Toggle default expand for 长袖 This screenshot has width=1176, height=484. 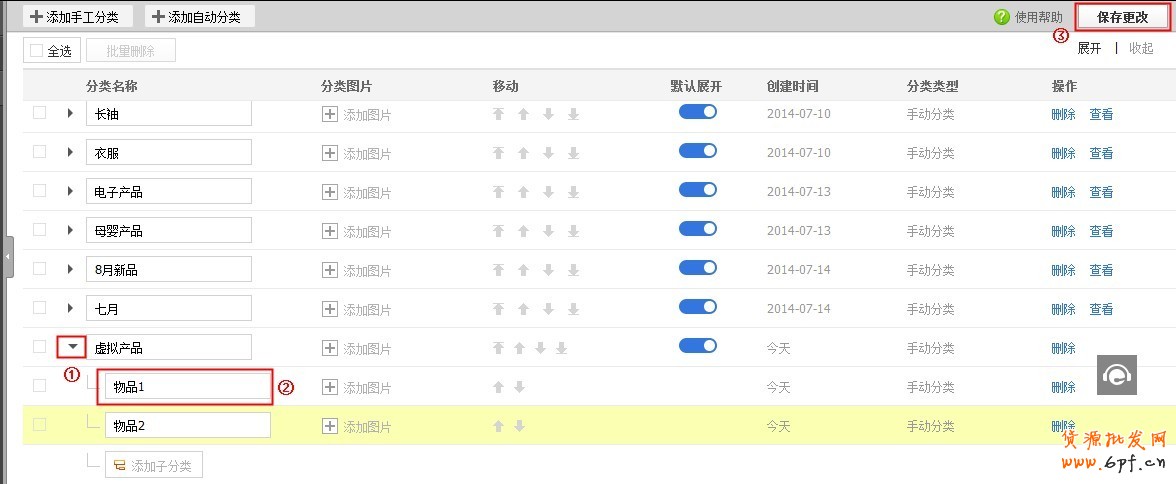(x=698, y=112)
